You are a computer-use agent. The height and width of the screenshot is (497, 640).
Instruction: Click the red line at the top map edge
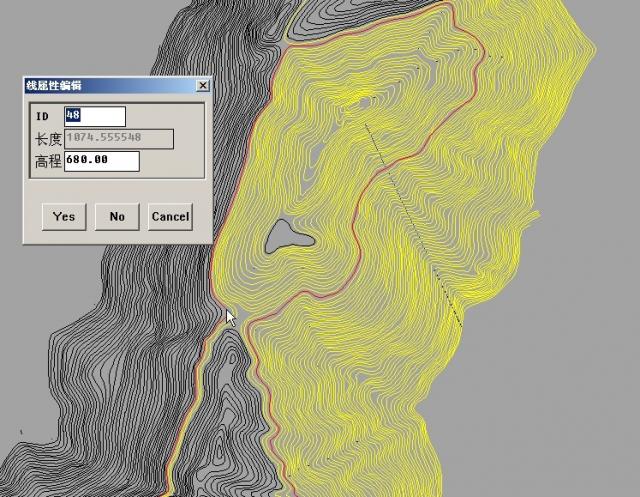coord(449,5)
